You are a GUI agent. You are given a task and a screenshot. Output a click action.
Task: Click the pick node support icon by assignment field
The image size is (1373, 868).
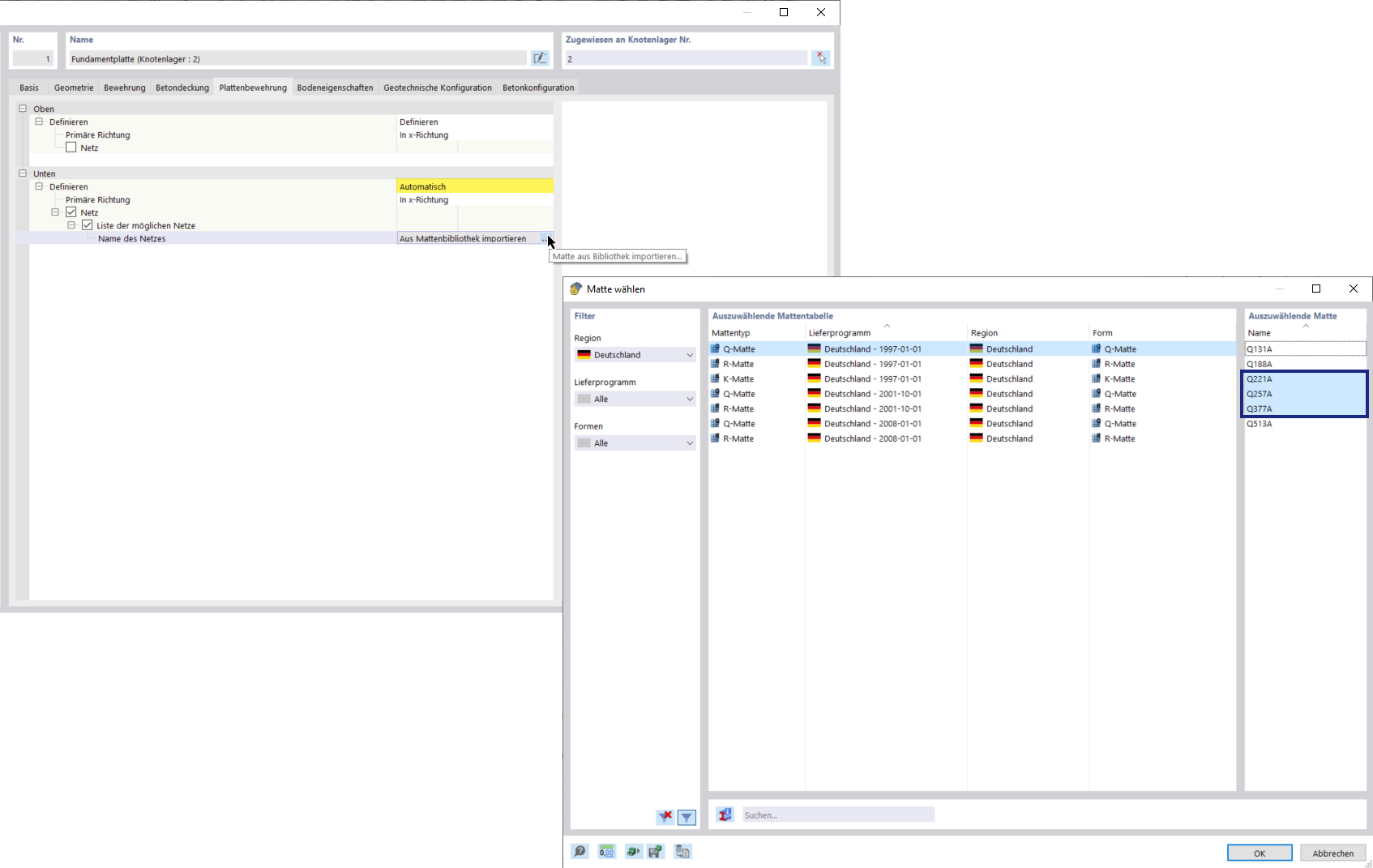coord(821,58)
